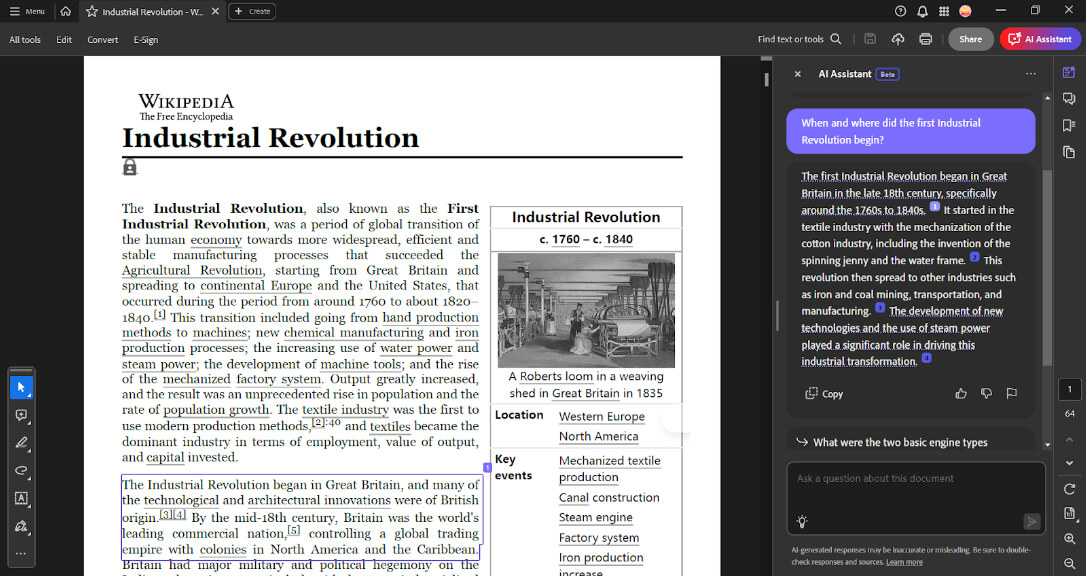This screenshot has height=577, width=1086.
Task: Click the Agricultural Revolution link
Action: (193, 271)
